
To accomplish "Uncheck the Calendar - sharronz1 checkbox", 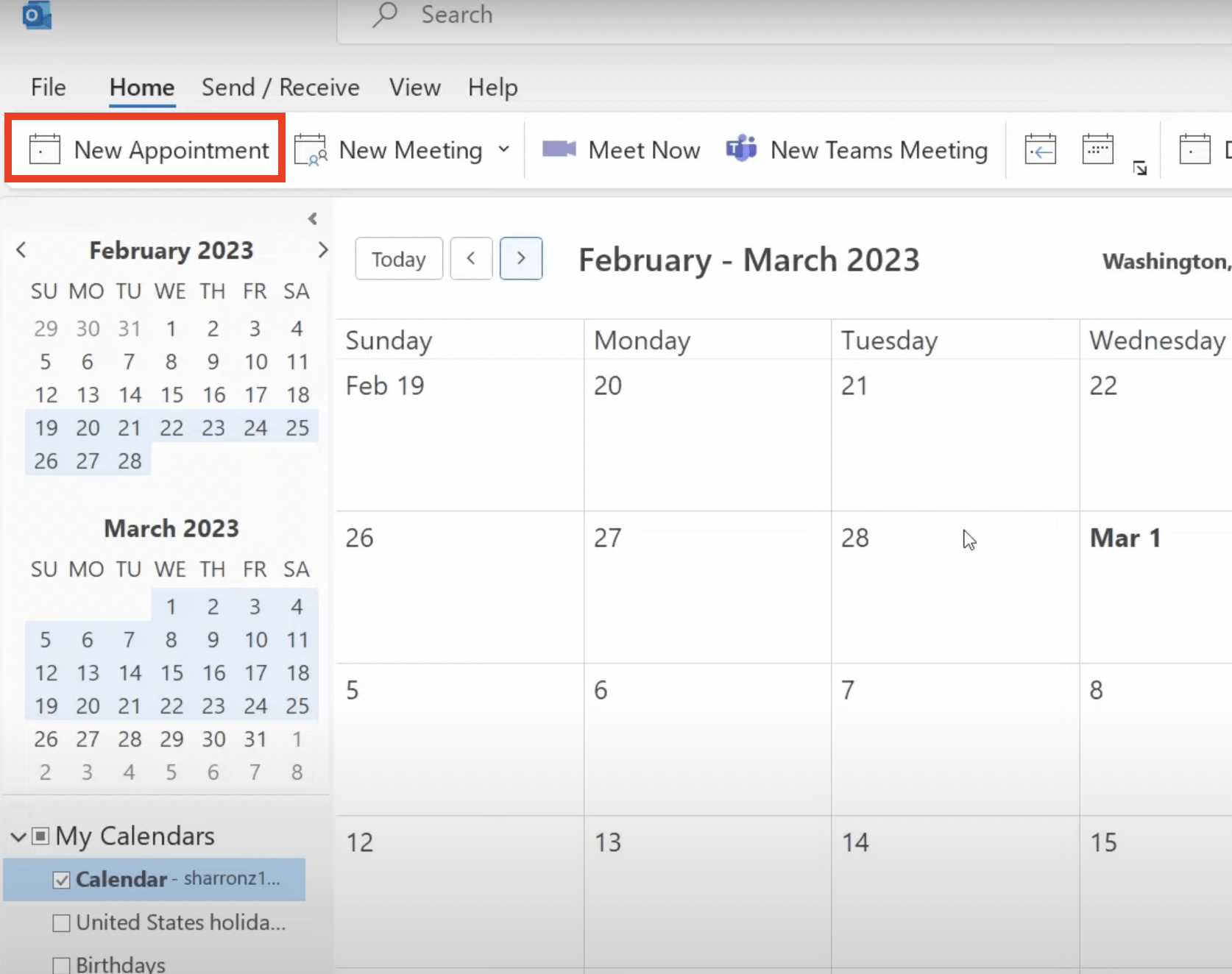I will 62,880.
